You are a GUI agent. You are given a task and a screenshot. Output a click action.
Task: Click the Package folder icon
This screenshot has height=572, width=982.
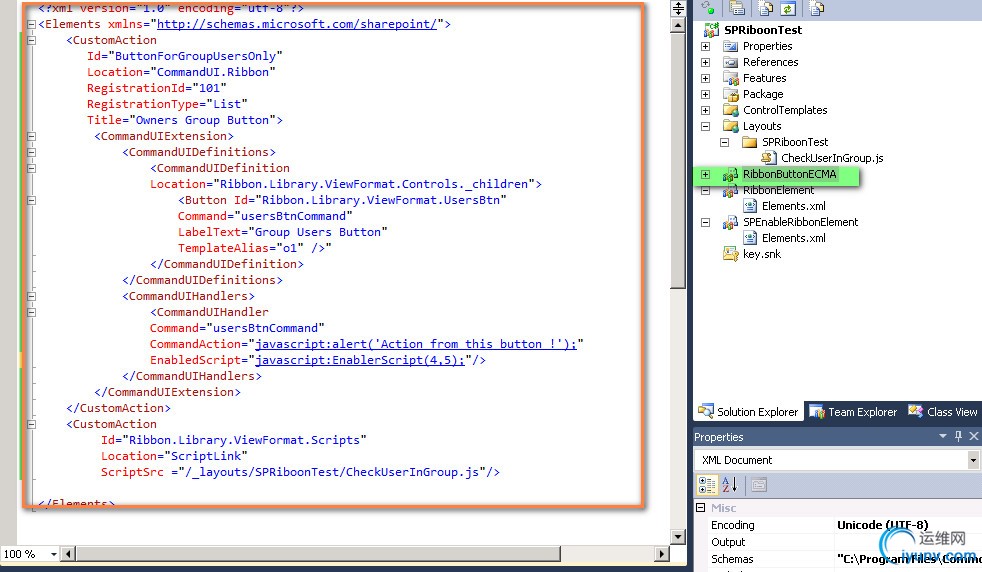pos(730,94)
